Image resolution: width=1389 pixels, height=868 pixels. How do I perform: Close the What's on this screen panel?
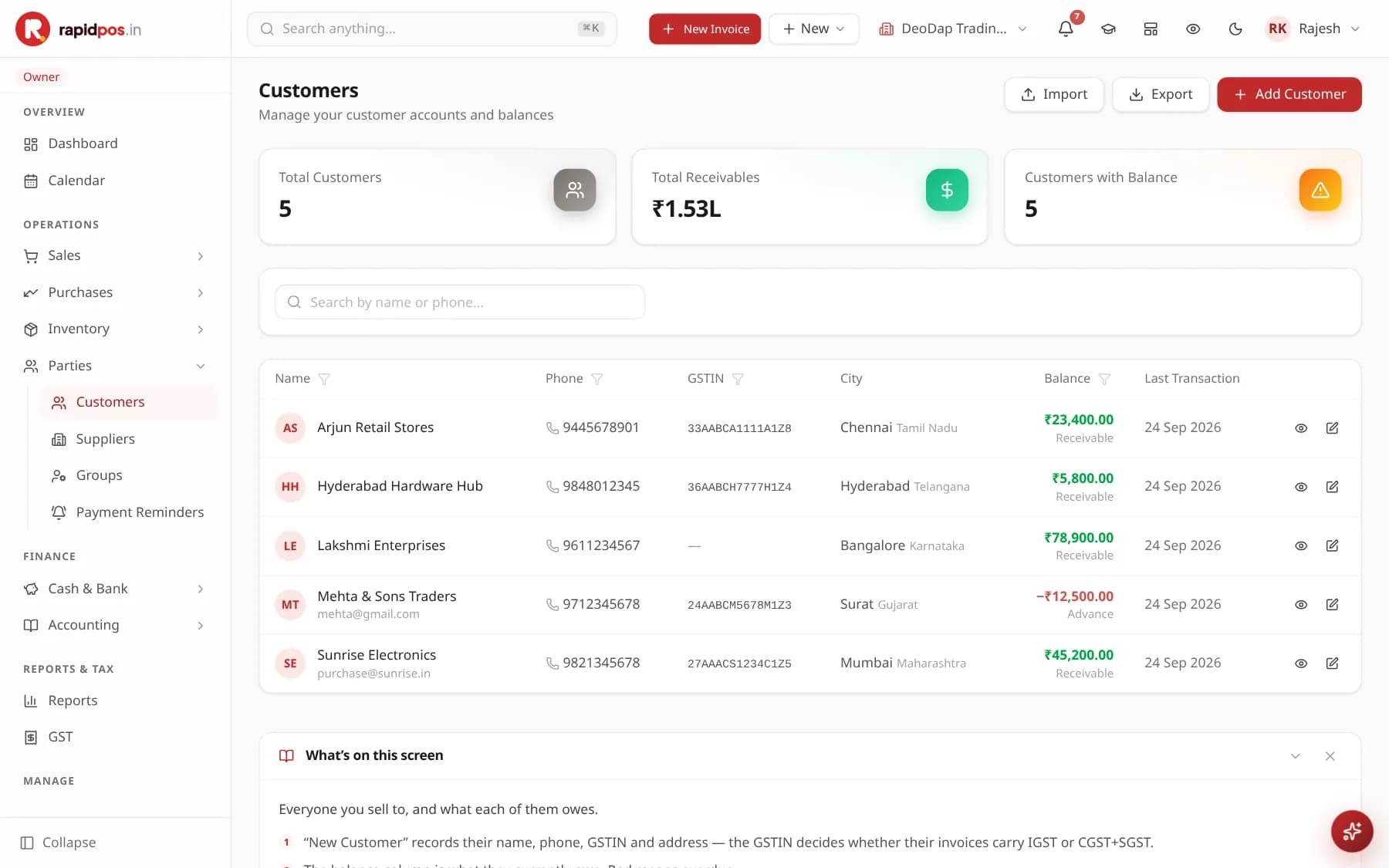1330,756
